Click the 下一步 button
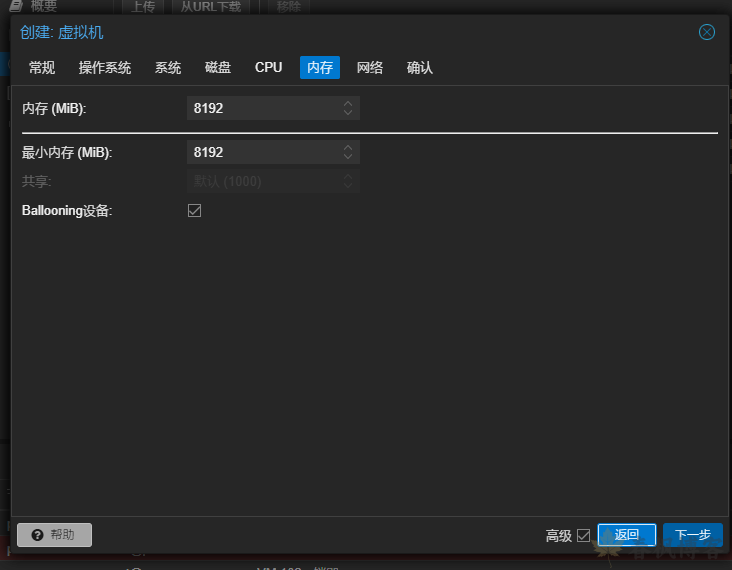Viewport: 732px width, 570px height. pyautogui.click(x=693, y=535)
